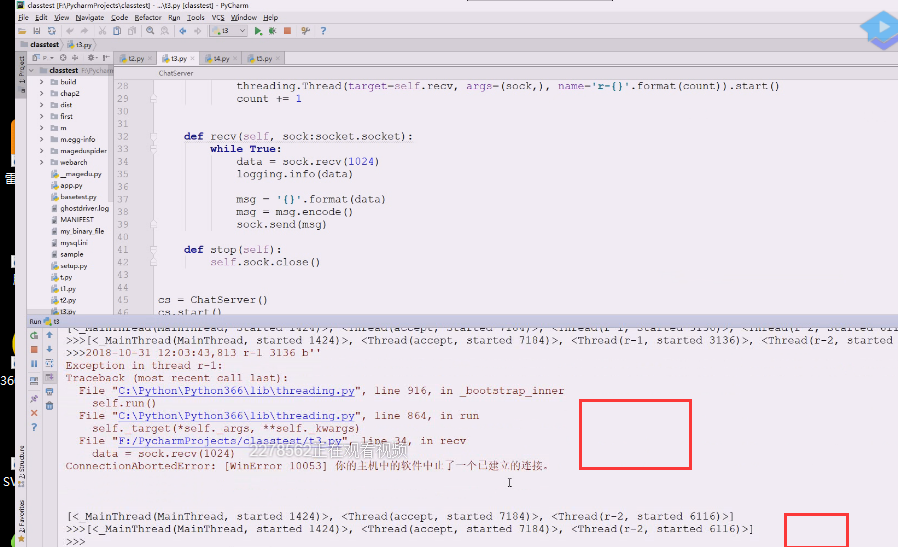Open the Favorites tool window tab
This screenshot has width=898, height=547.
(21, 521)
